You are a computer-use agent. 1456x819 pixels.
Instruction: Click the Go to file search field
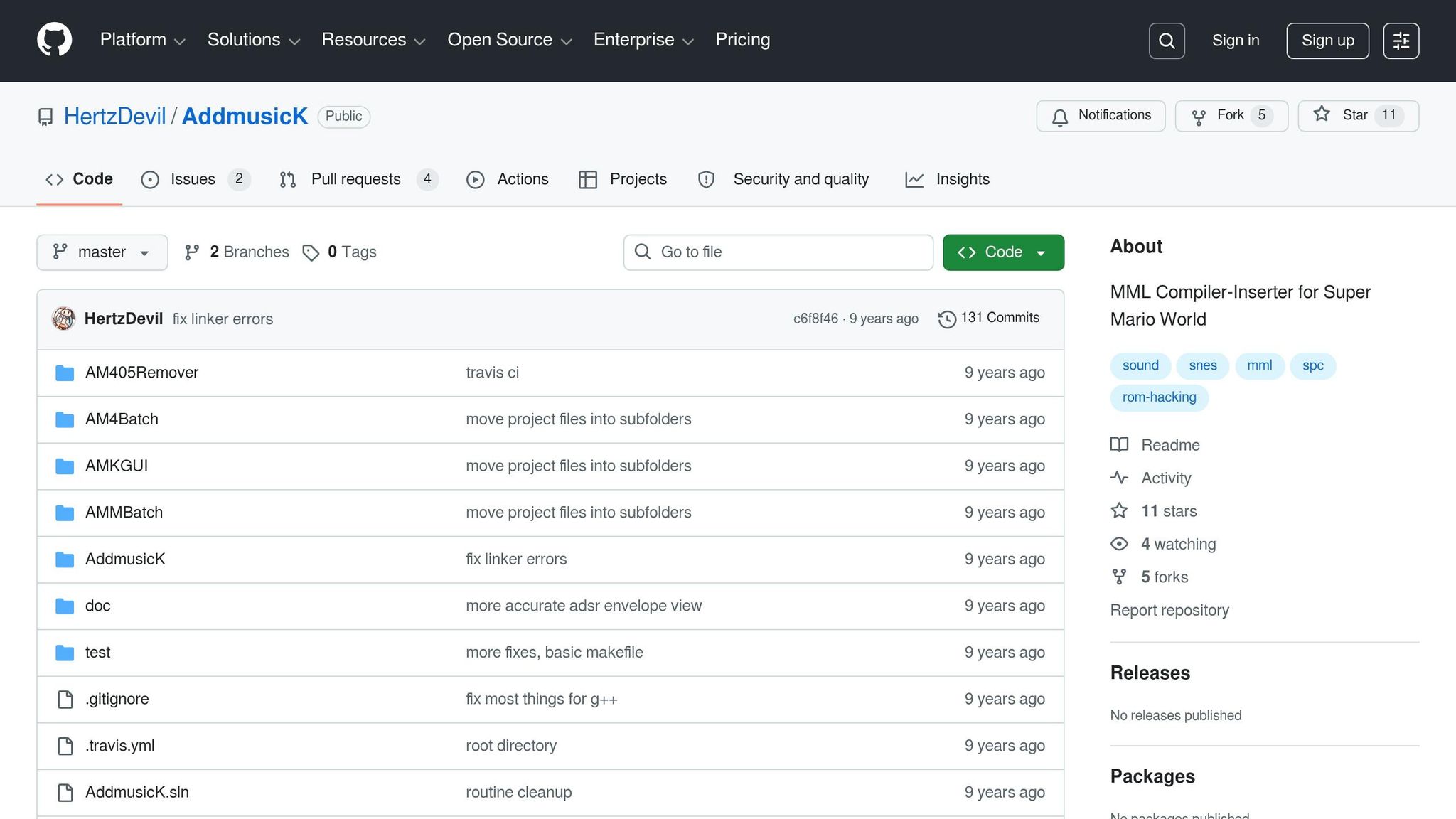(x=778, y=252)
